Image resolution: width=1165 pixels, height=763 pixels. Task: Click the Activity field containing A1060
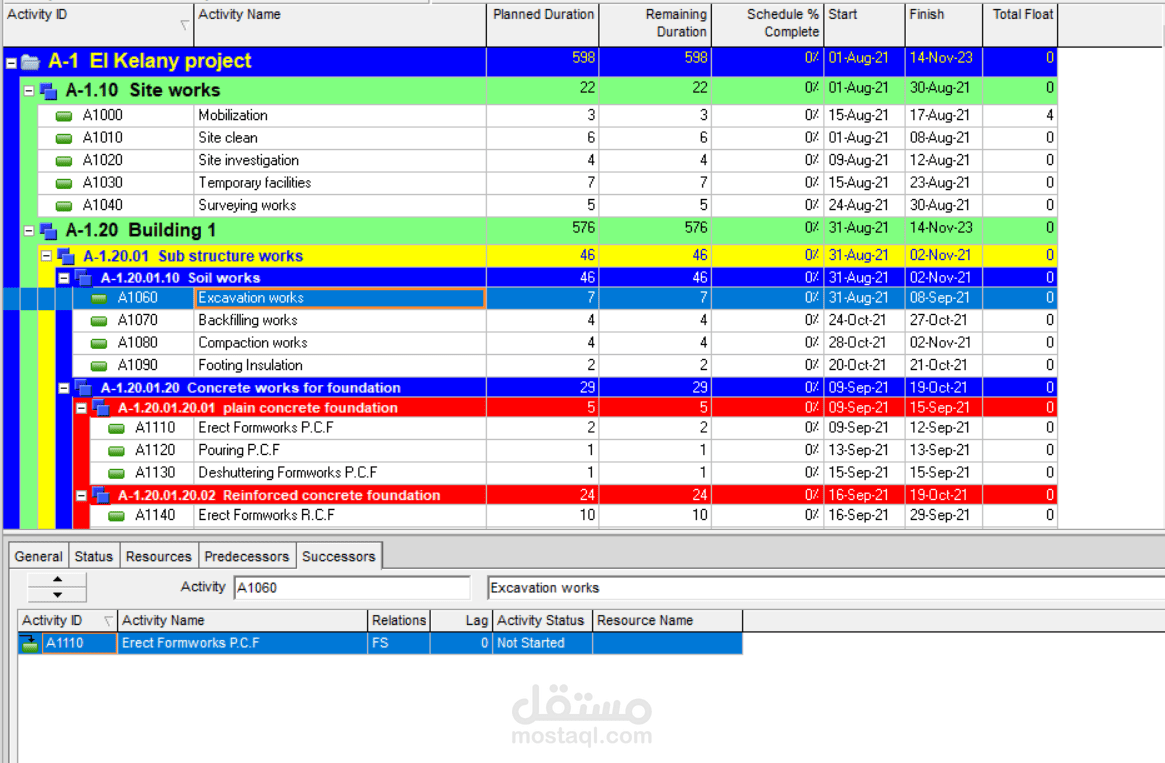352,588
